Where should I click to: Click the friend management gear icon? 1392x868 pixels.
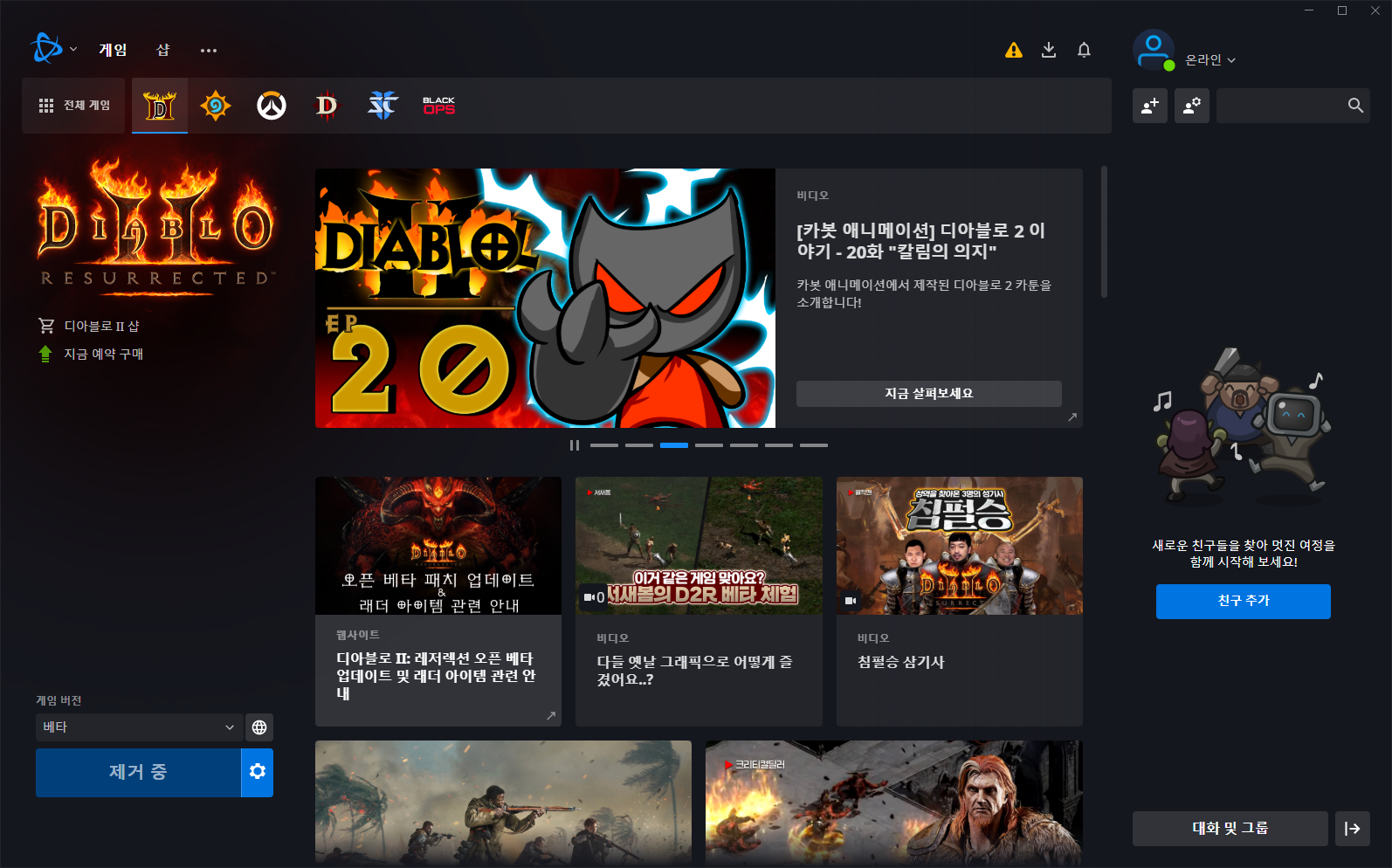(1192, 106)
